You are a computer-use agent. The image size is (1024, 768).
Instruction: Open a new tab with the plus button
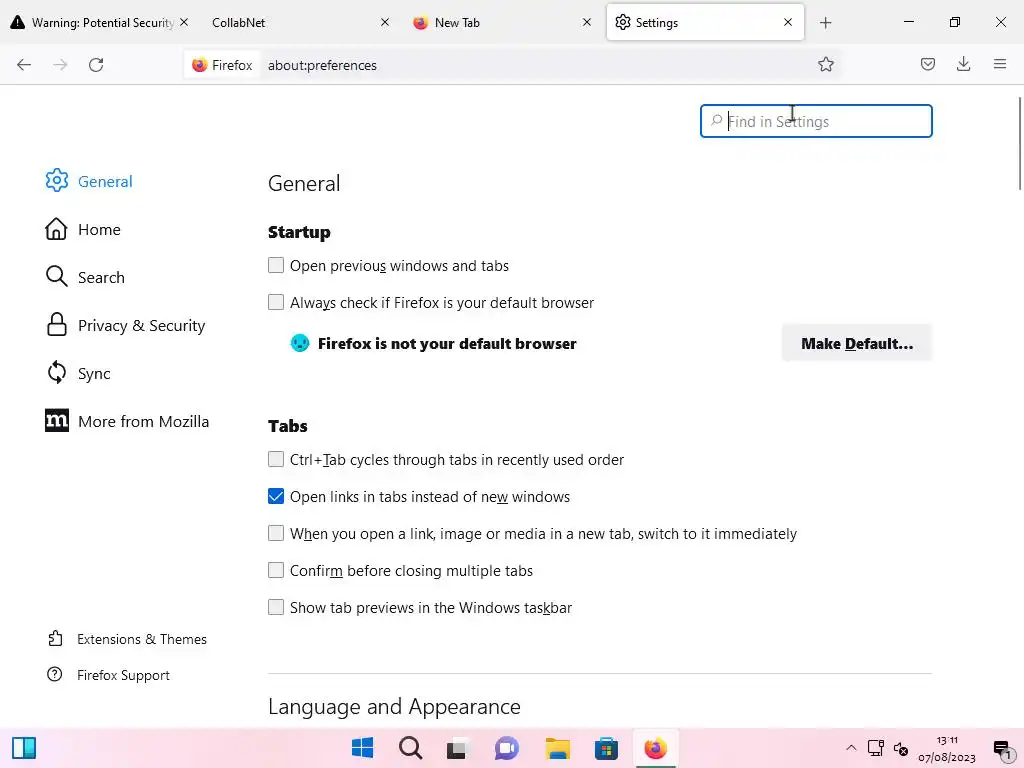click(825, 23)
